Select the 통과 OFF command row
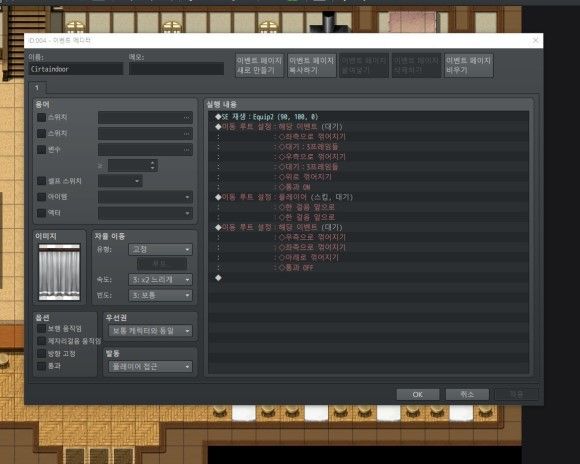Screen dimensions: 580x464 [368, 267]
